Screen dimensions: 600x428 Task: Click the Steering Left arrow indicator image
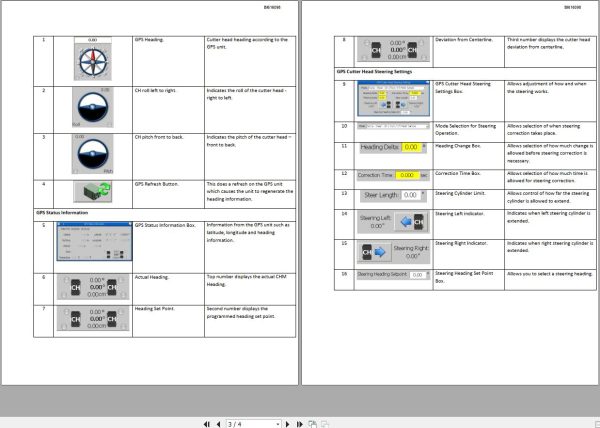[393, 222]
